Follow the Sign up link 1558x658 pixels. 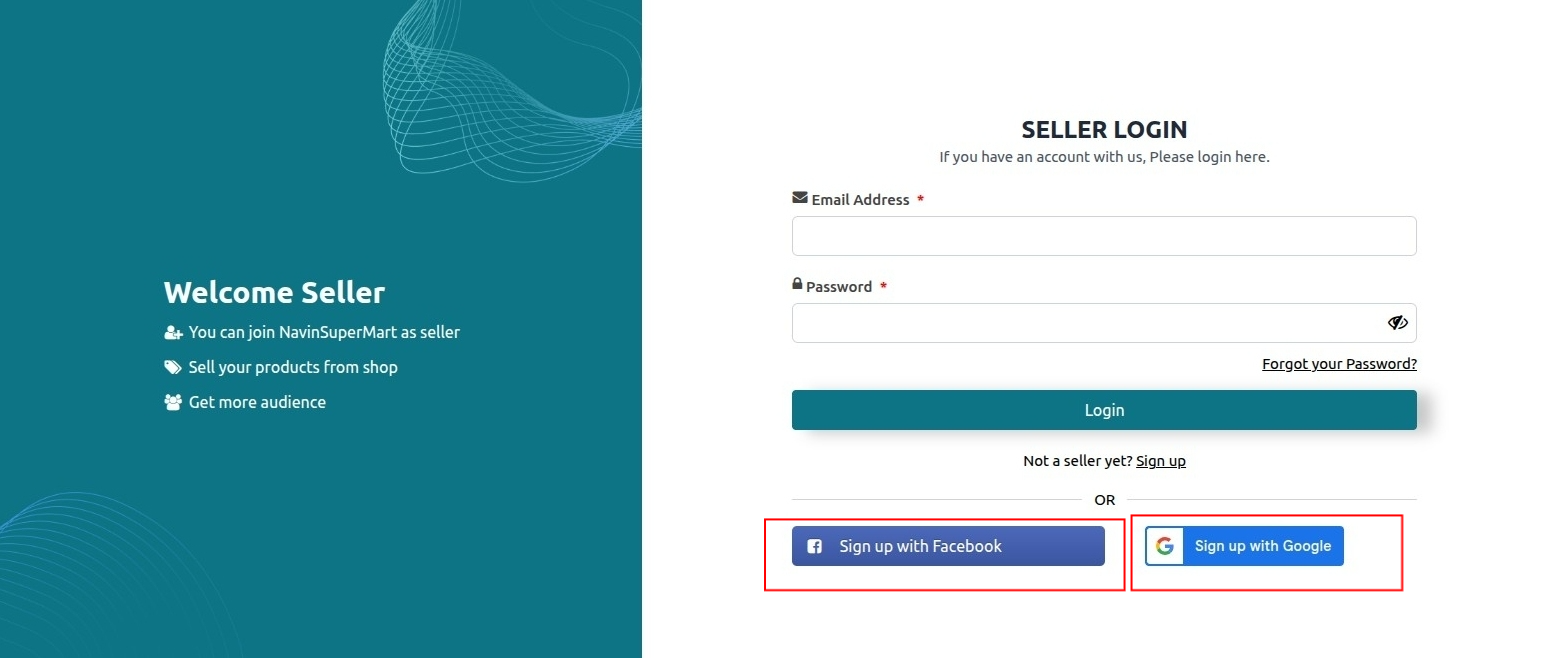click(x=1161, y=461)
